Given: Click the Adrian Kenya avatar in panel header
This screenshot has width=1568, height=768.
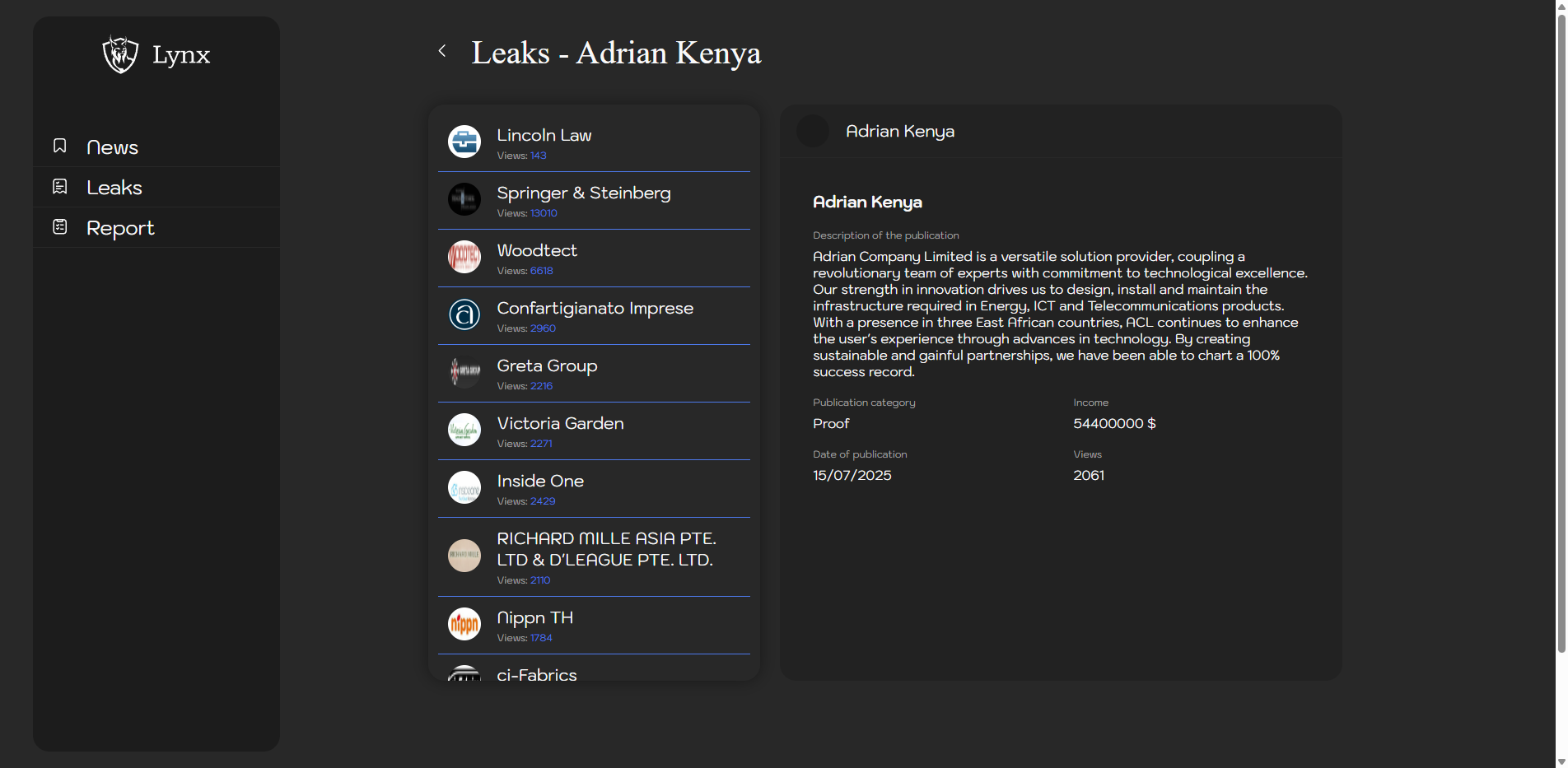Looking at the screenshot, I should tap(813, 132).
